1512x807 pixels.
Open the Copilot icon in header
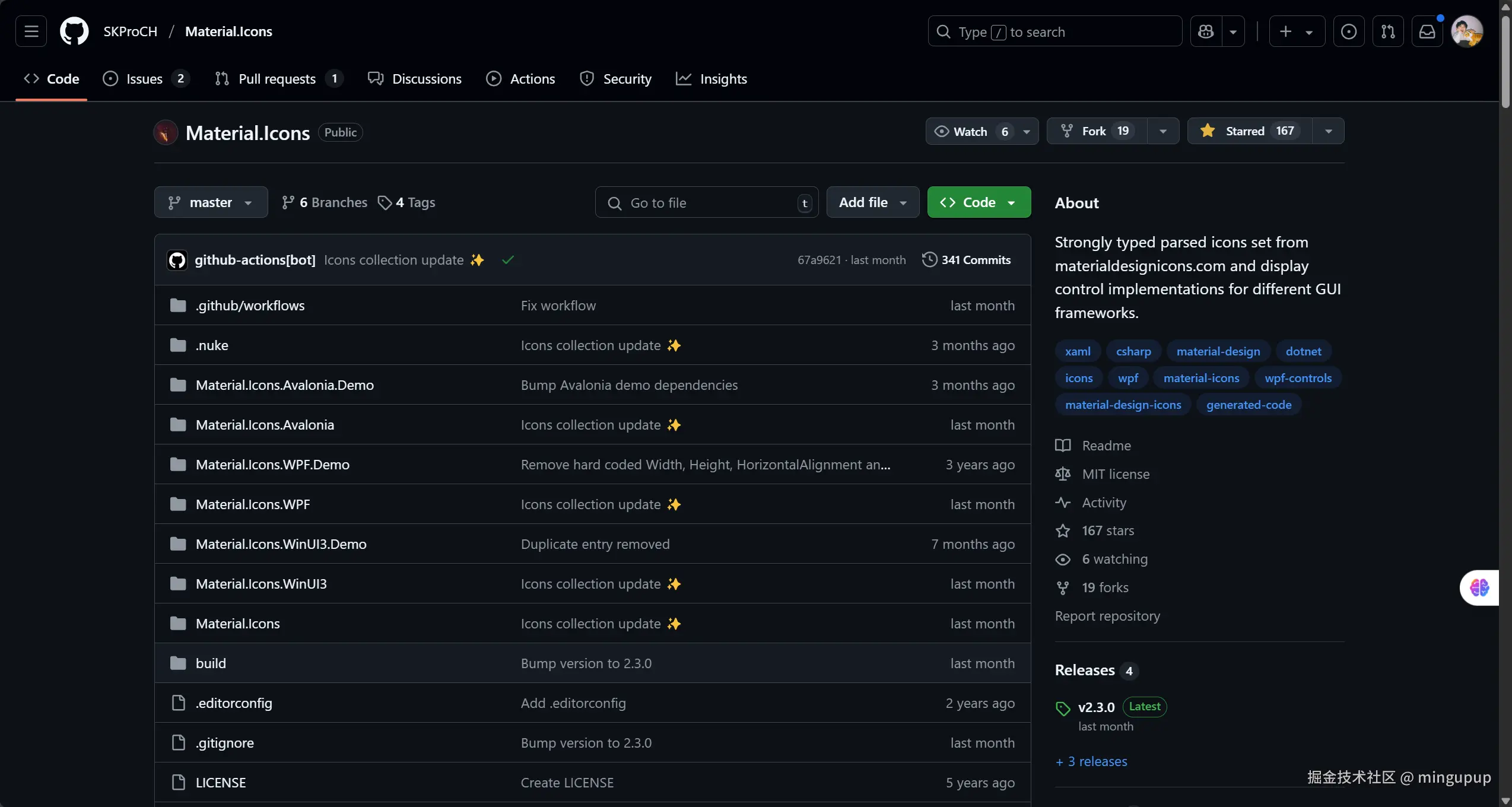1206,31
